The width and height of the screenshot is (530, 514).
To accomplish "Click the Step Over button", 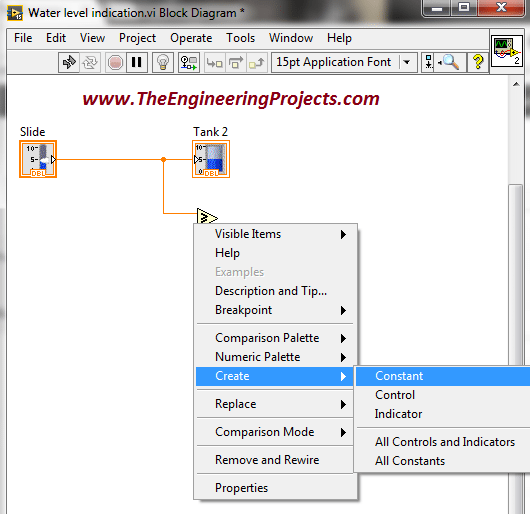I will coord(236,63).
